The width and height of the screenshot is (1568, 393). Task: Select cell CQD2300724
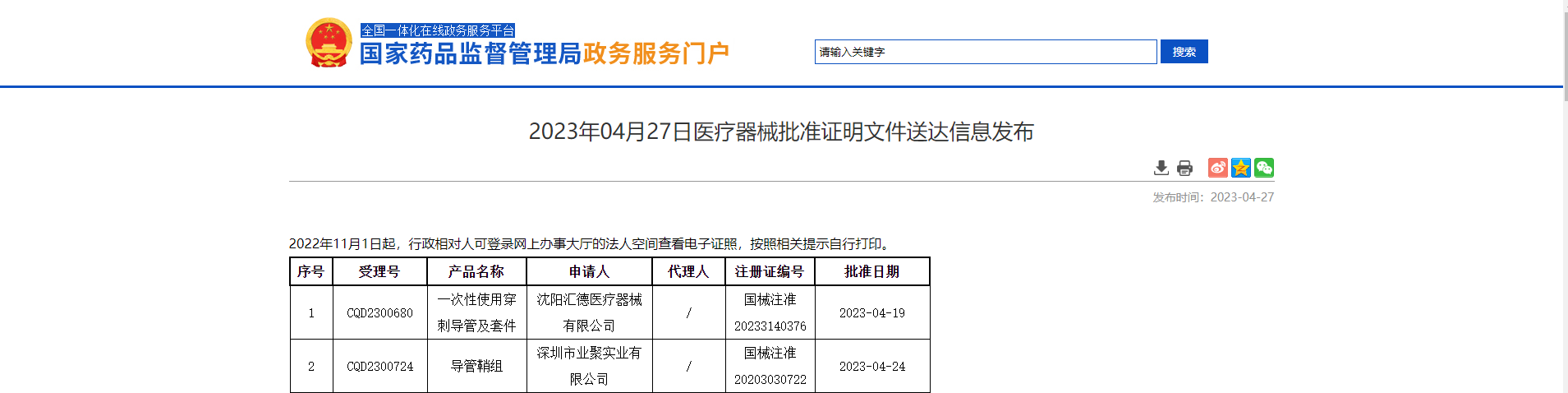pos(379,367)
